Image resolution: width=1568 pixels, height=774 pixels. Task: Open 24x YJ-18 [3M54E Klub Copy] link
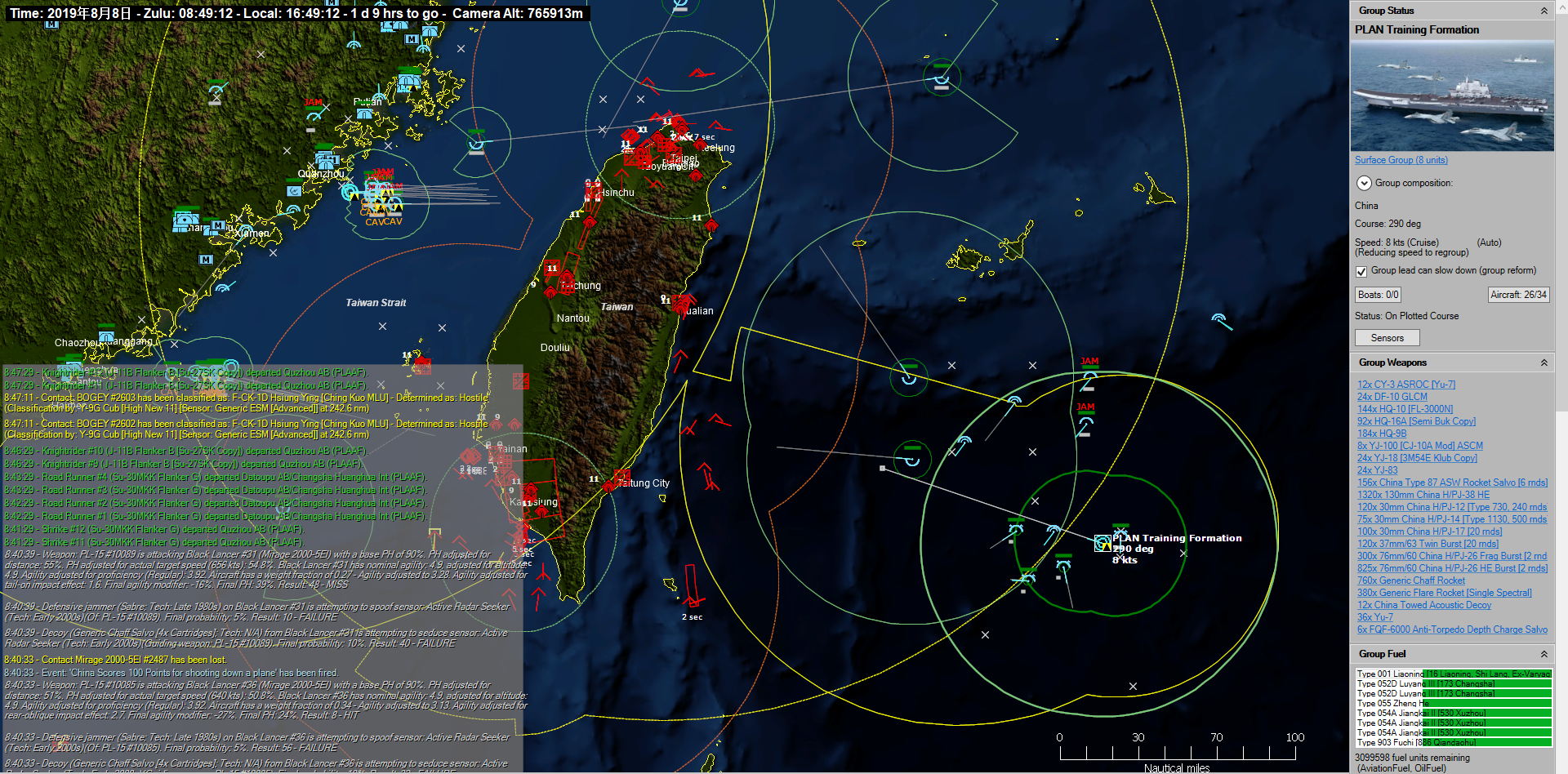click(x=1417, y=458)
